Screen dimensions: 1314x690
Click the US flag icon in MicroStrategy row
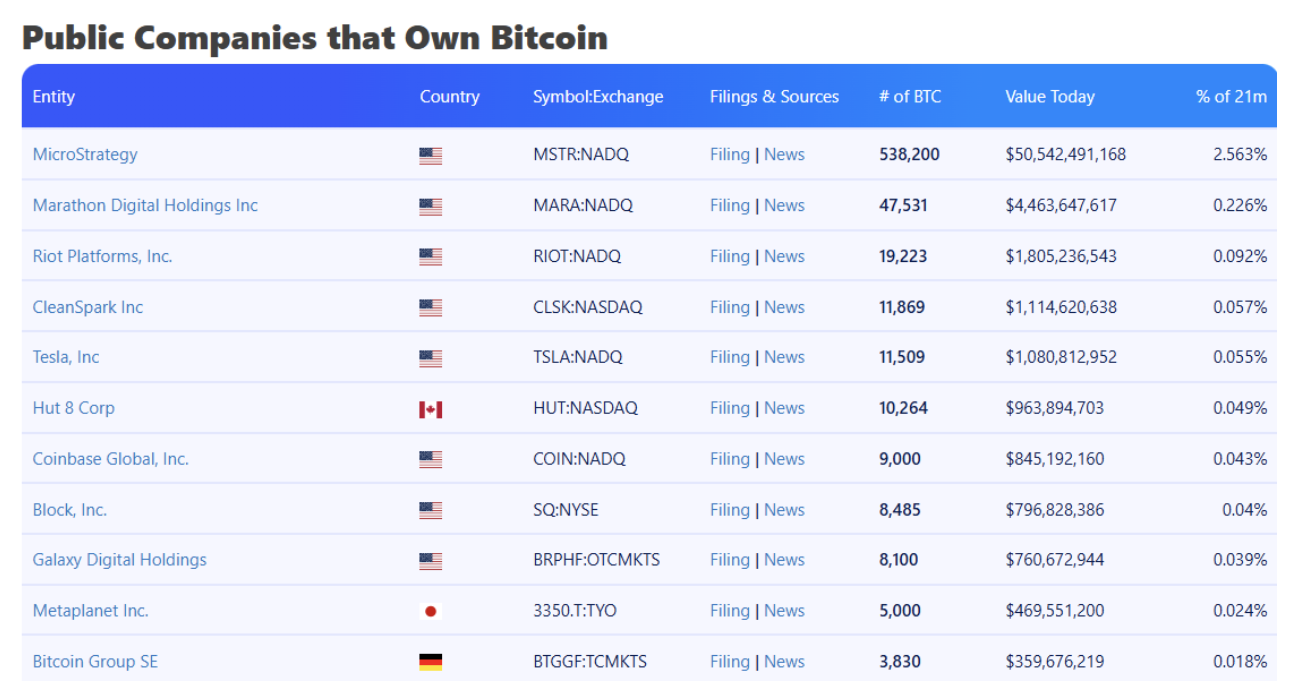point(430,155)
